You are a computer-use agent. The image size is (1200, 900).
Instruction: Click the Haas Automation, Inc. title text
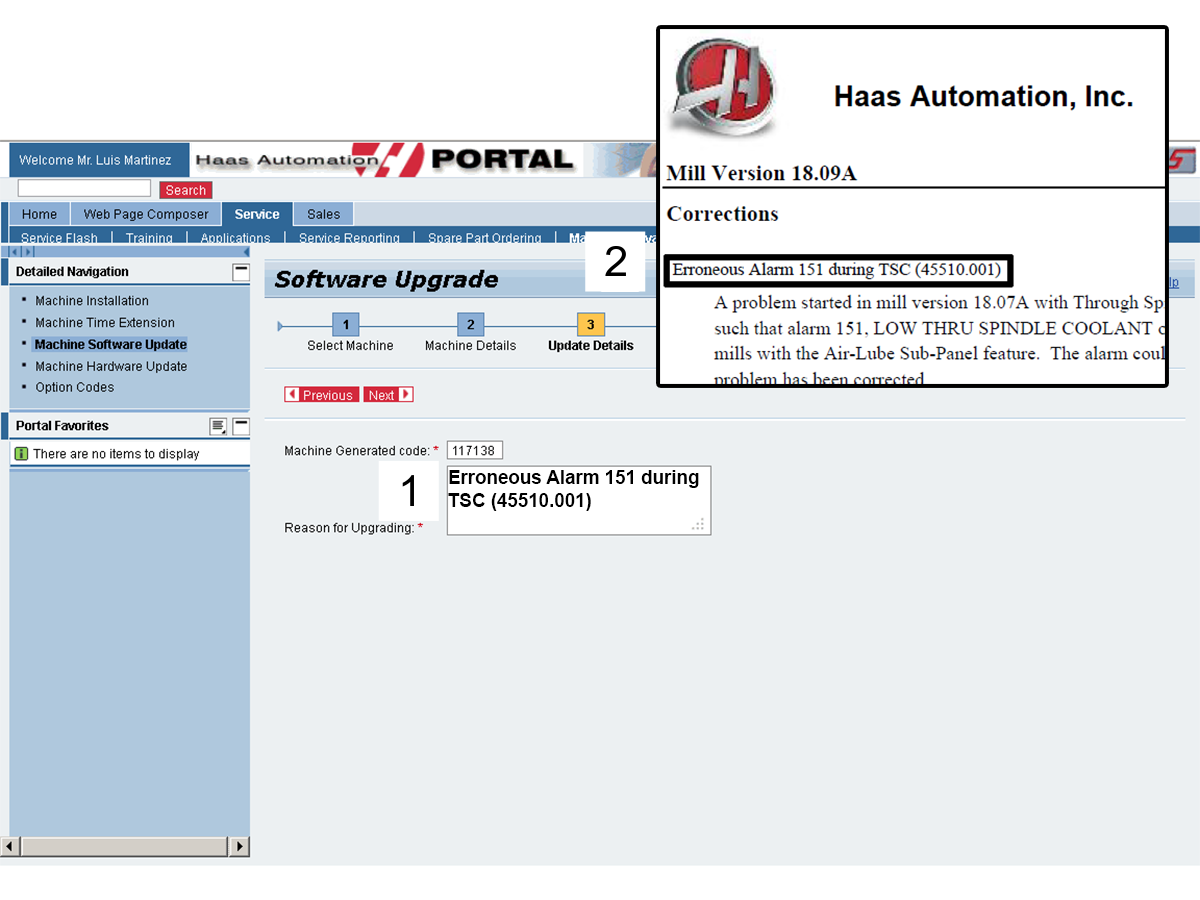984,97
